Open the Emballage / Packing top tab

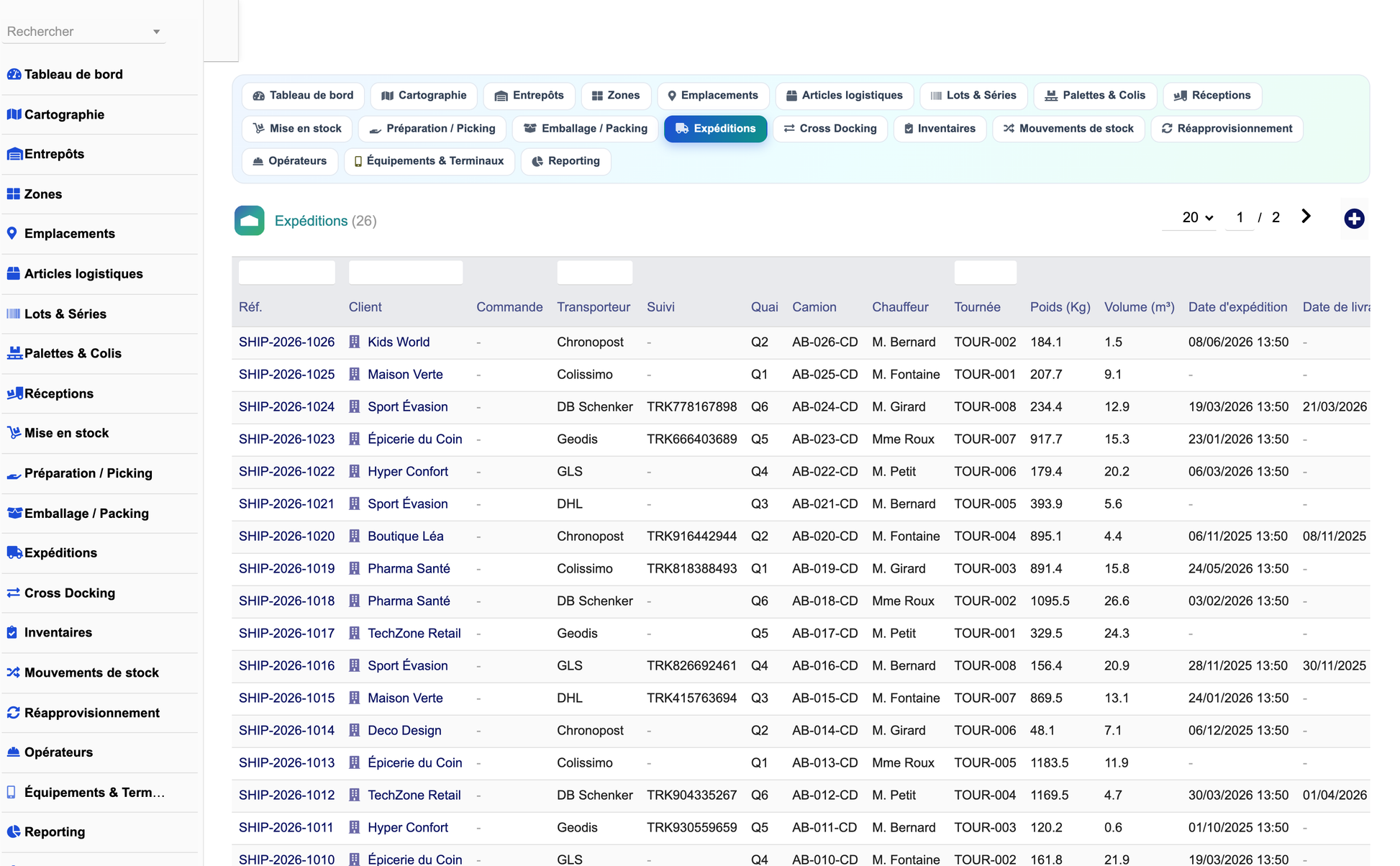pos(586,129)
